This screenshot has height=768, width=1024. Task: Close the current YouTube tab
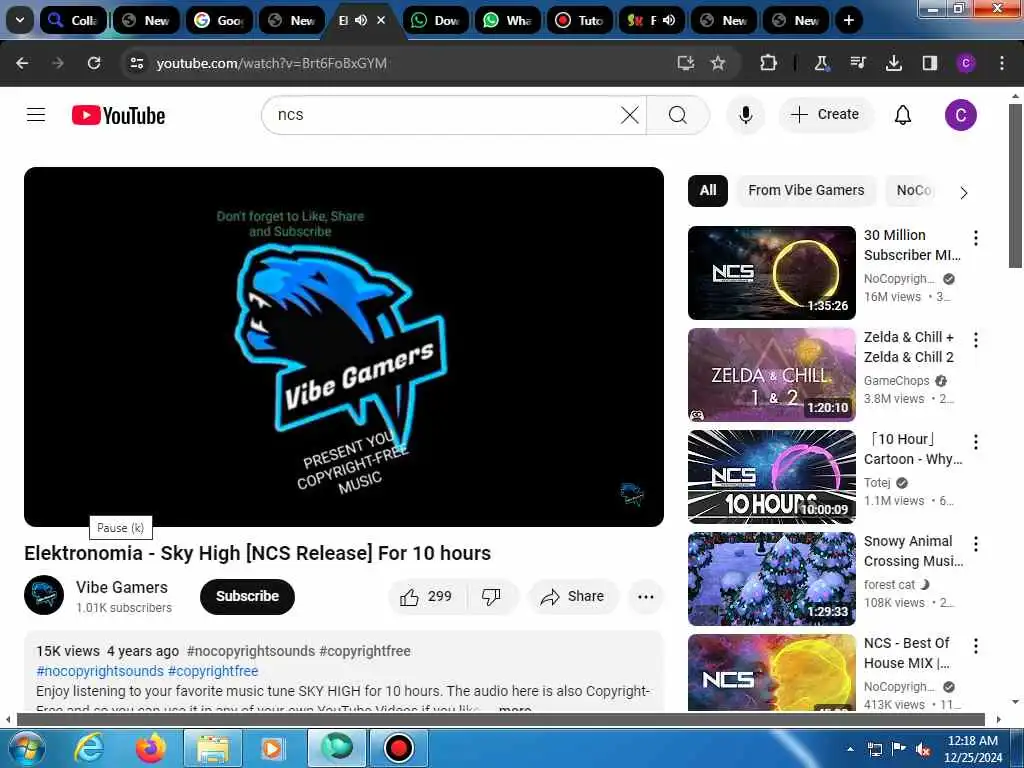(381, 20)
